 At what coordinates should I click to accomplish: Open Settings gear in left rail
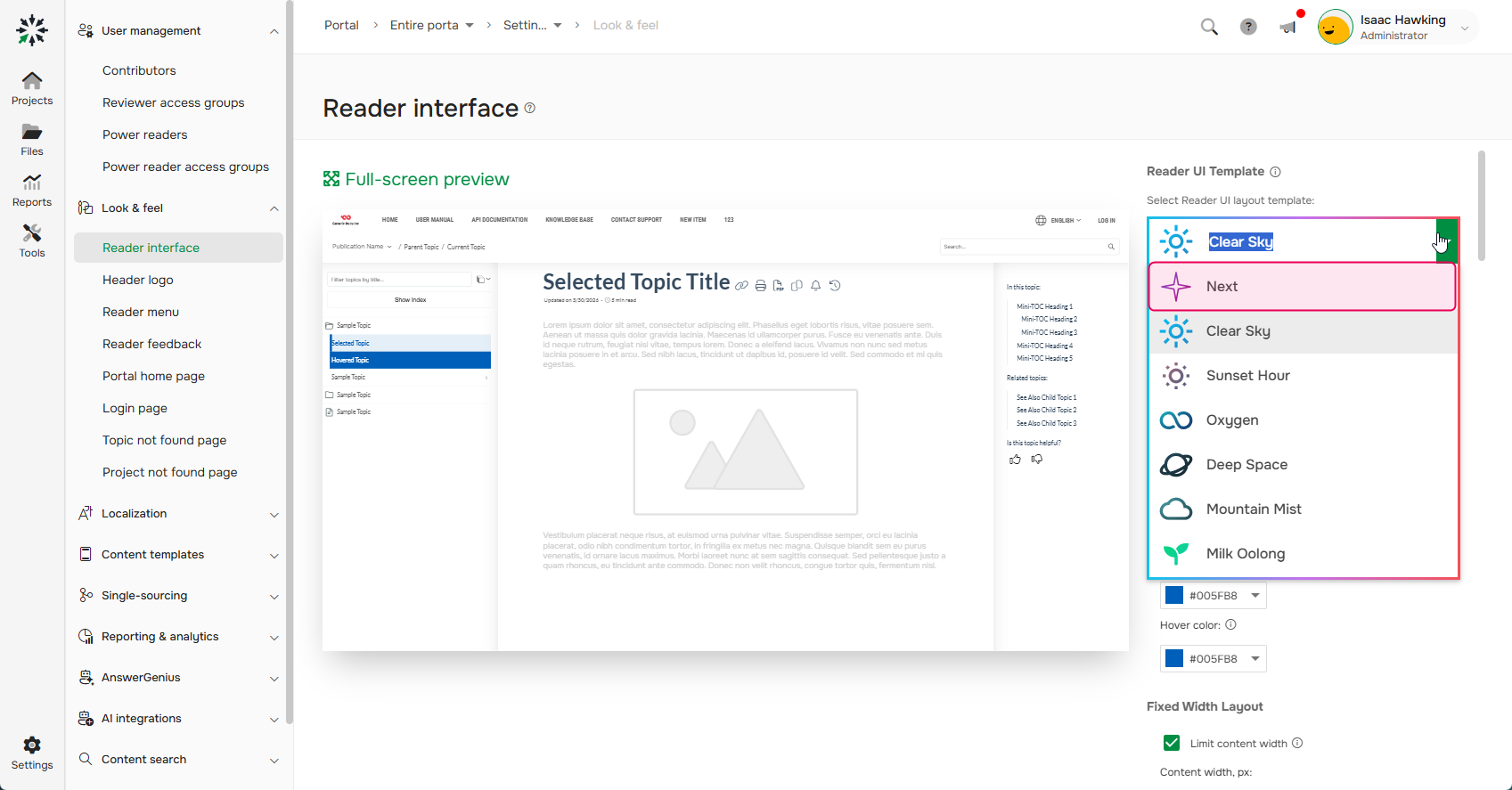coord(32,753)
